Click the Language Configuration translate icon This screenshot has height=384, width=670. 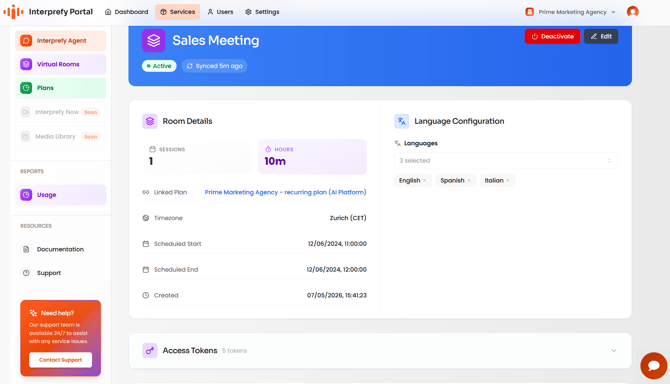[x=402, y=121]
